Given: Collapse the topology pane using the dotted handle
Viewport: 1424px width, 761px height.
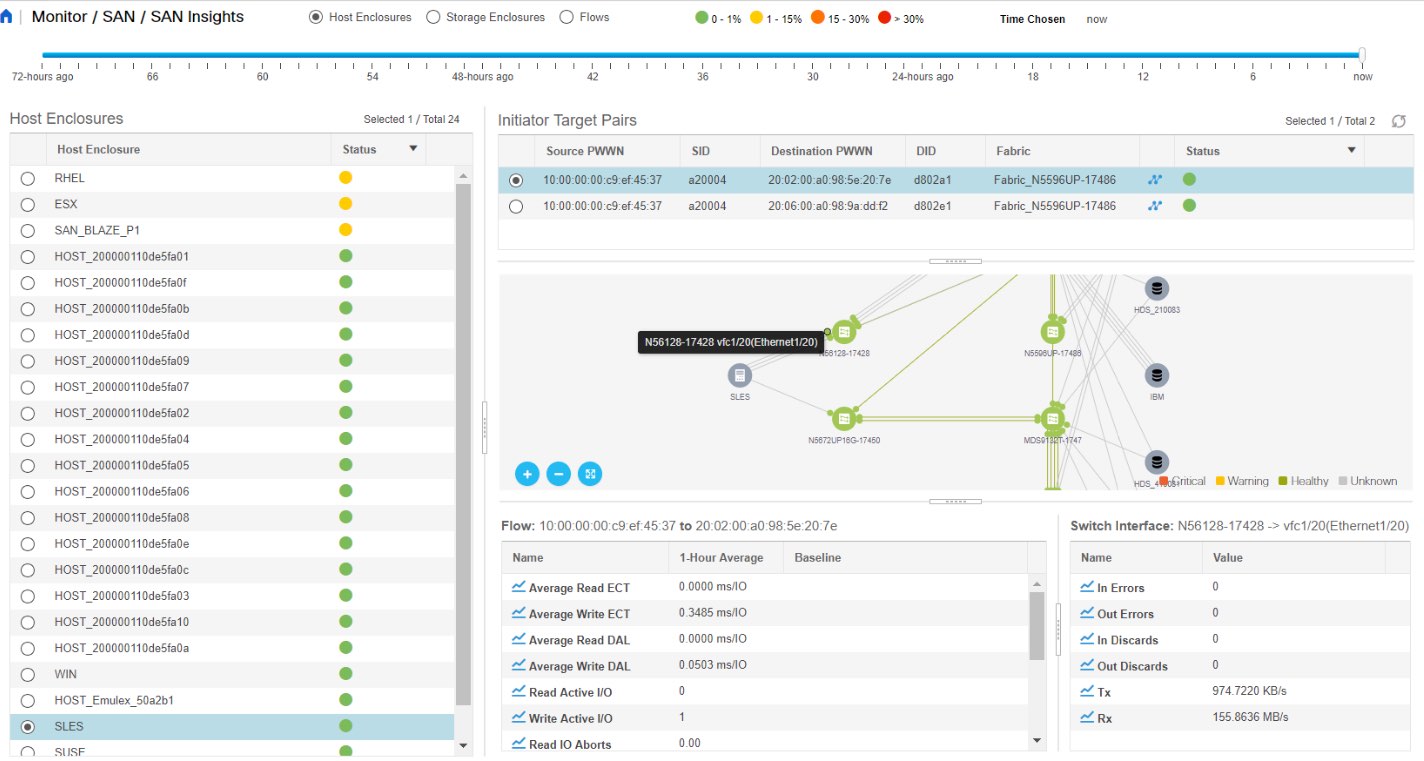Looking at the screenshot, I should click(956, 261).
